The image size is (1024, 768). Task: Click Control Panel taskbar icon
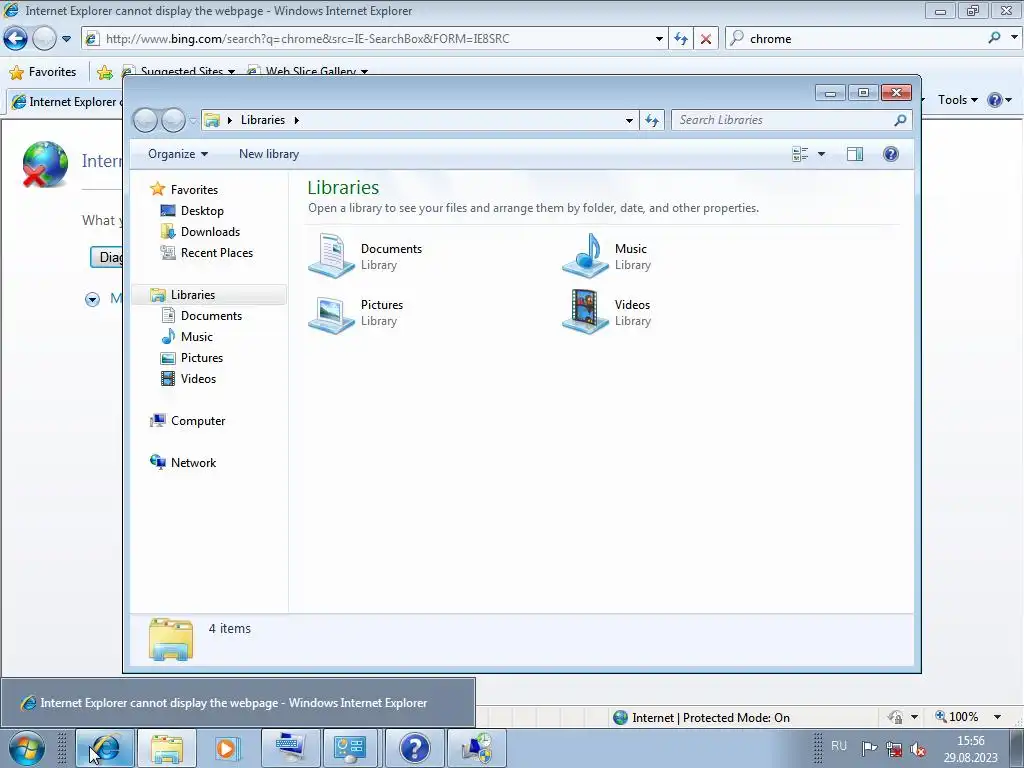(x=351, y=748)
